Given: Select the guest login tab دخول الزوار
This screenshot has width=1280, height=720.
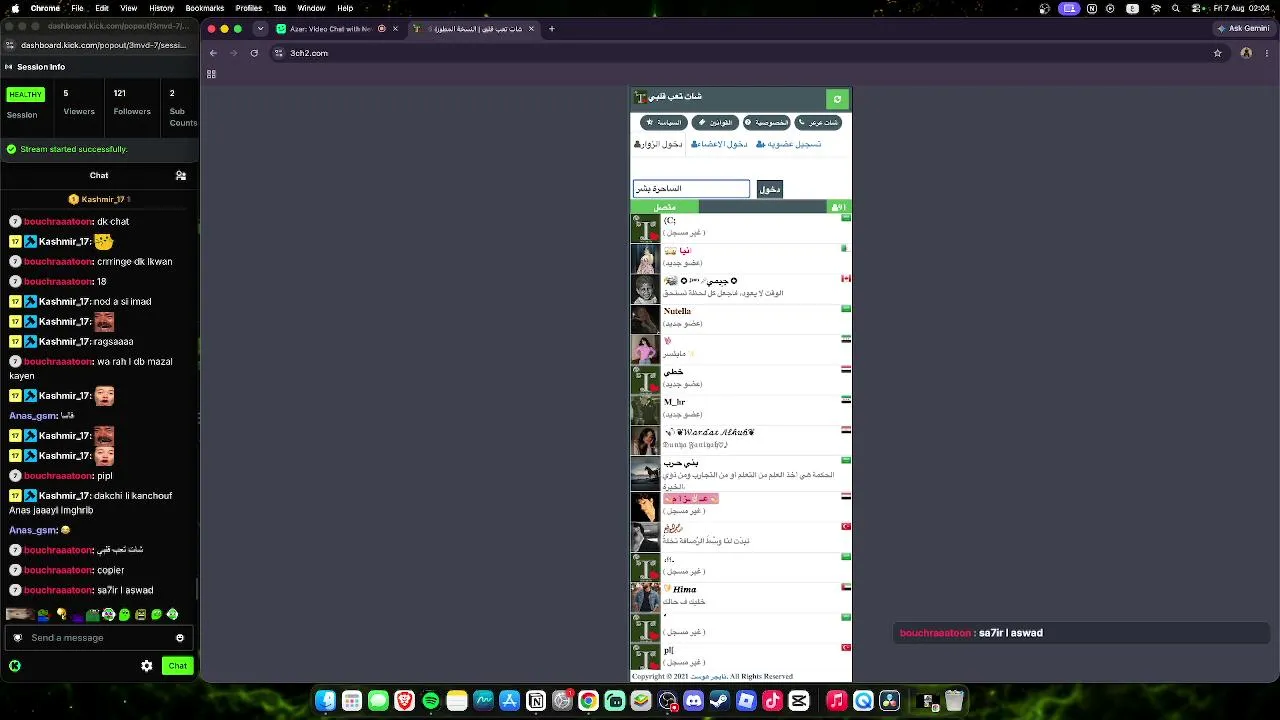Looking at the screenshot, I should [x=658, y=144].
